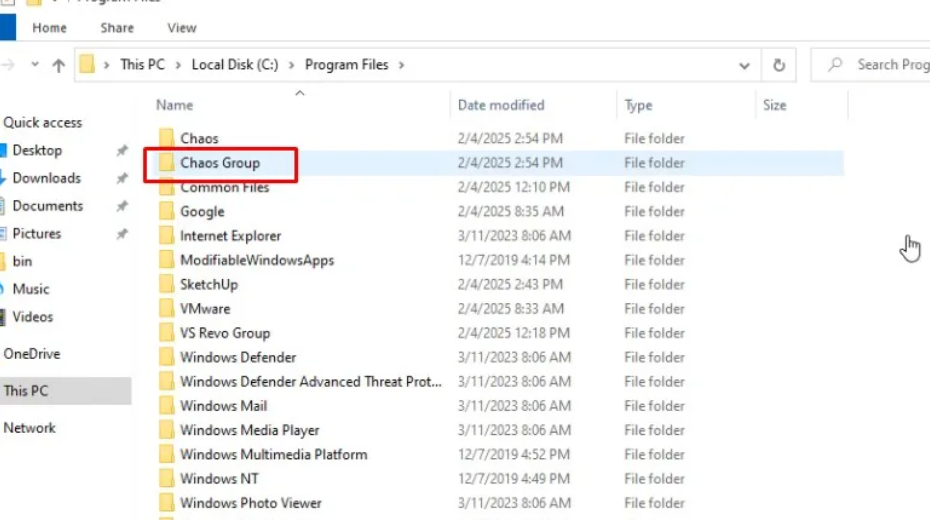Switch to the View ribbon tab
Image resolution: width=930 pixels, height=520 pixels.
click(x=182, y=28)
